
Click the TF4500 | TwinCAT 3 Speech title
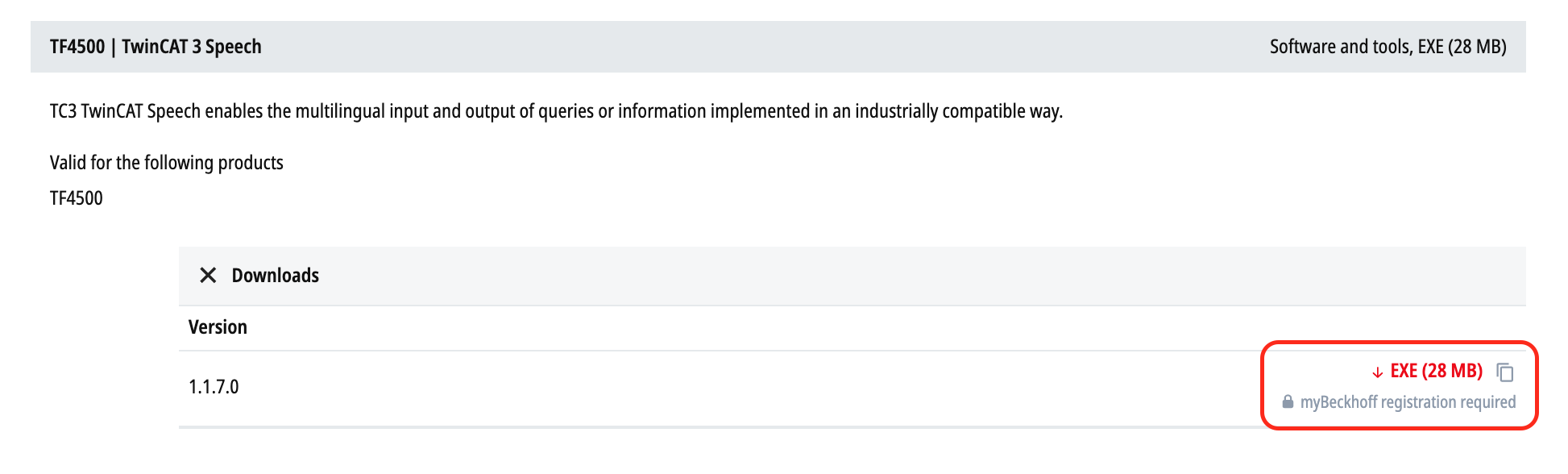click(156, 47)
